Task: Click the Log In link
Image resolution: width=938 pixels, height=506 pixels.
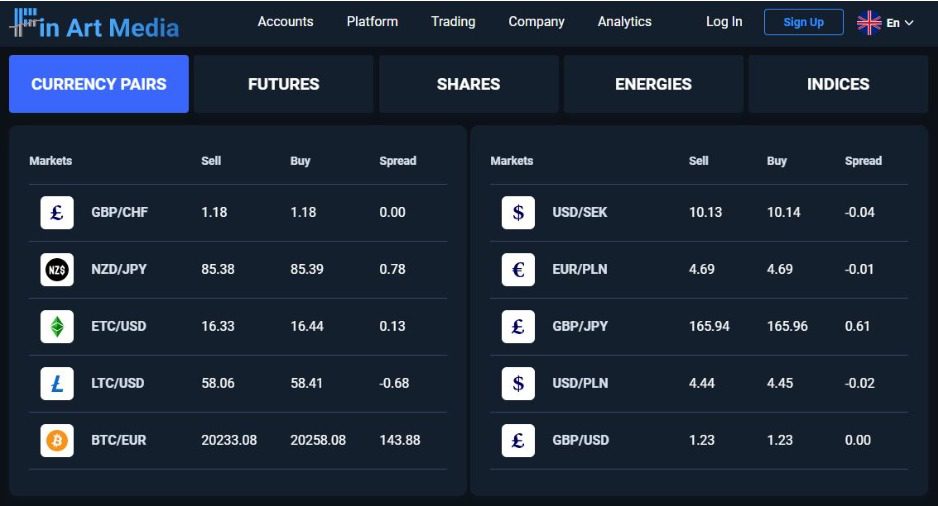Action: point(724,21)
